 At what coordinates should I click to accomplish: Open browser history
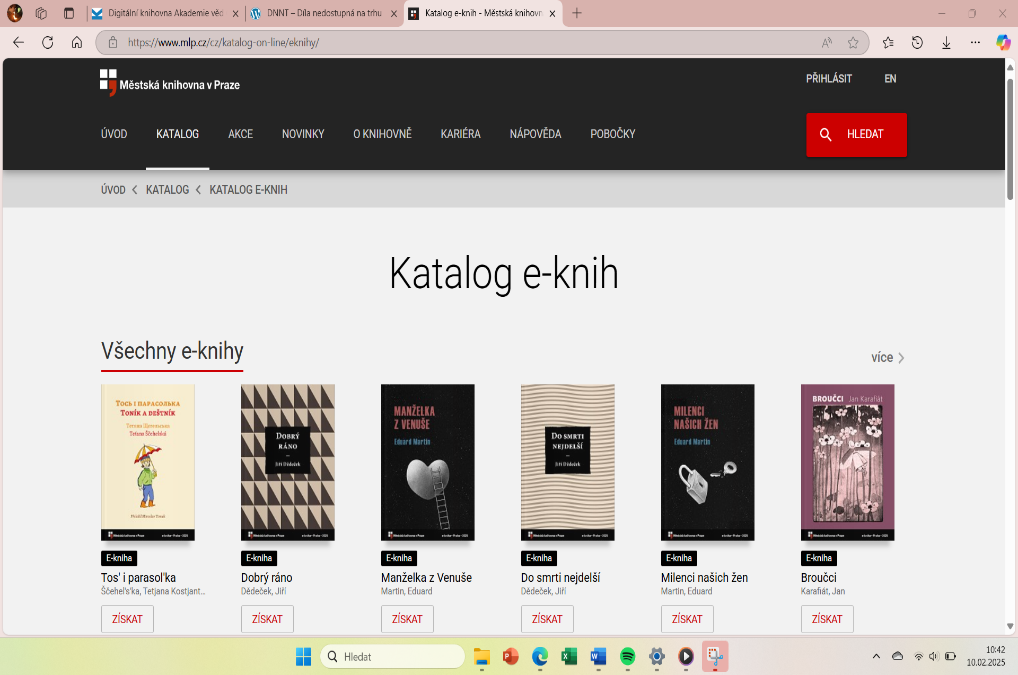pyautogui.click(x=917, y=42)
